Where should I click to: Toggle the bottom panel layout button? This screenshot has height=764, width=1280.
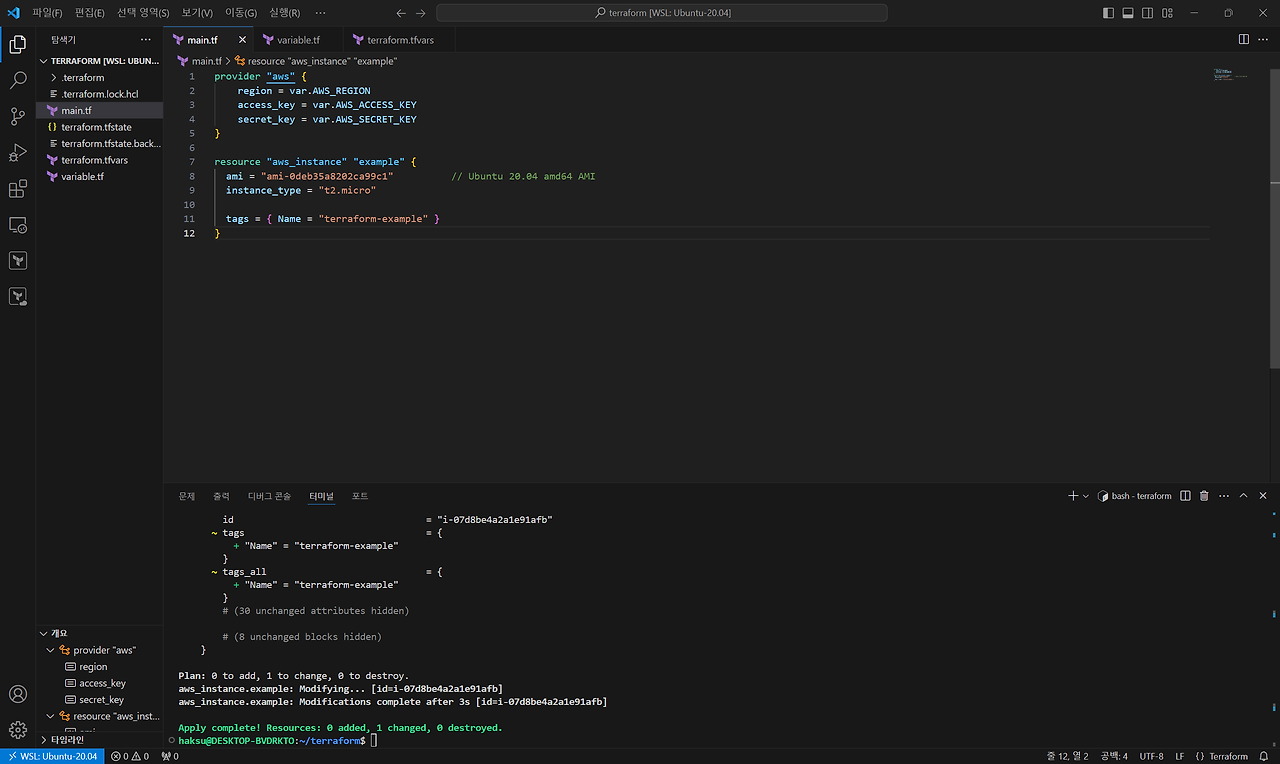point(1127,13)
